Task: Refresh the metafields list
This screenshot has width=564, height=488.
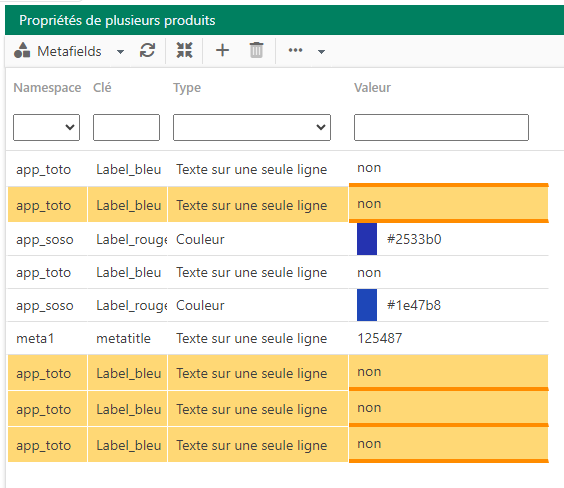Action: click(x=147, y=50)
